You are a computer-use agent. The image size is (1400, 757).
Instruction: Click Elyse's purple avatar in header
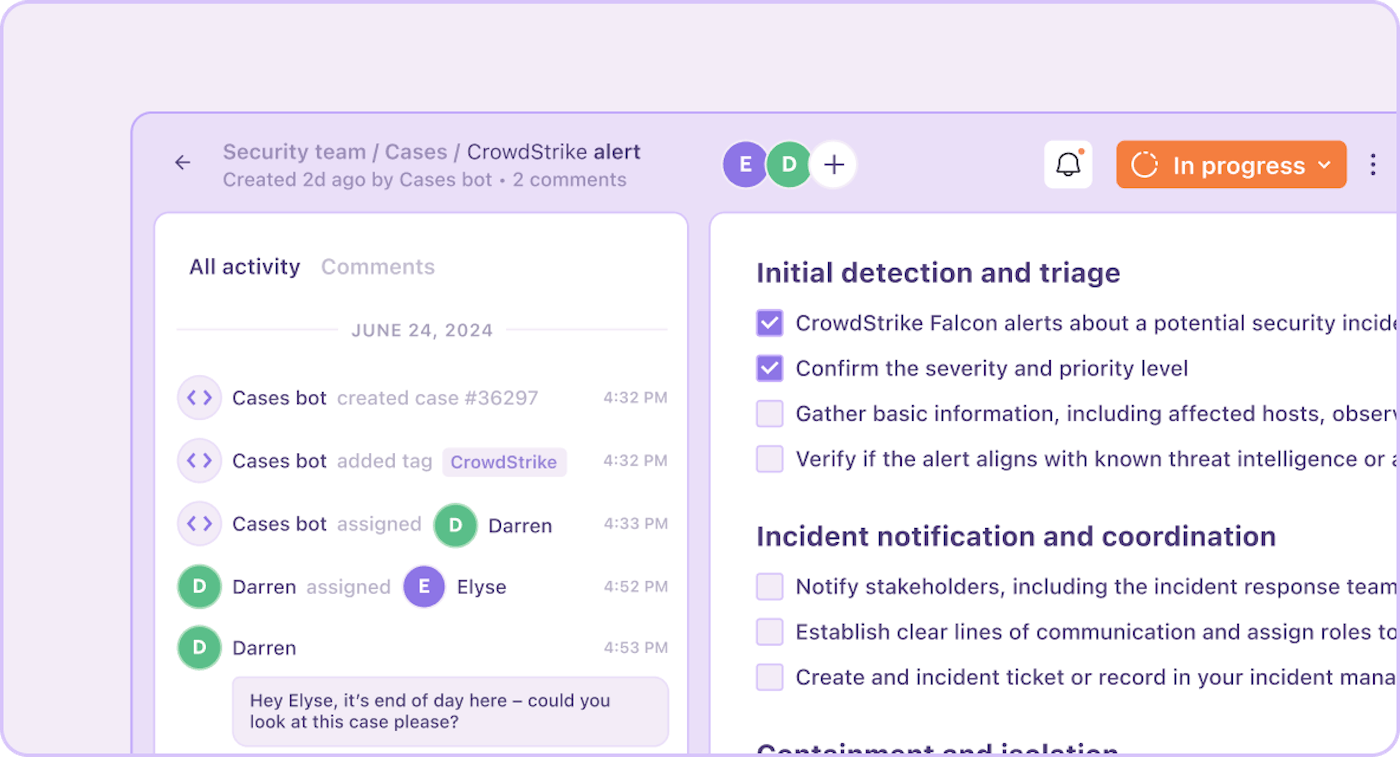tap(745, 165)
